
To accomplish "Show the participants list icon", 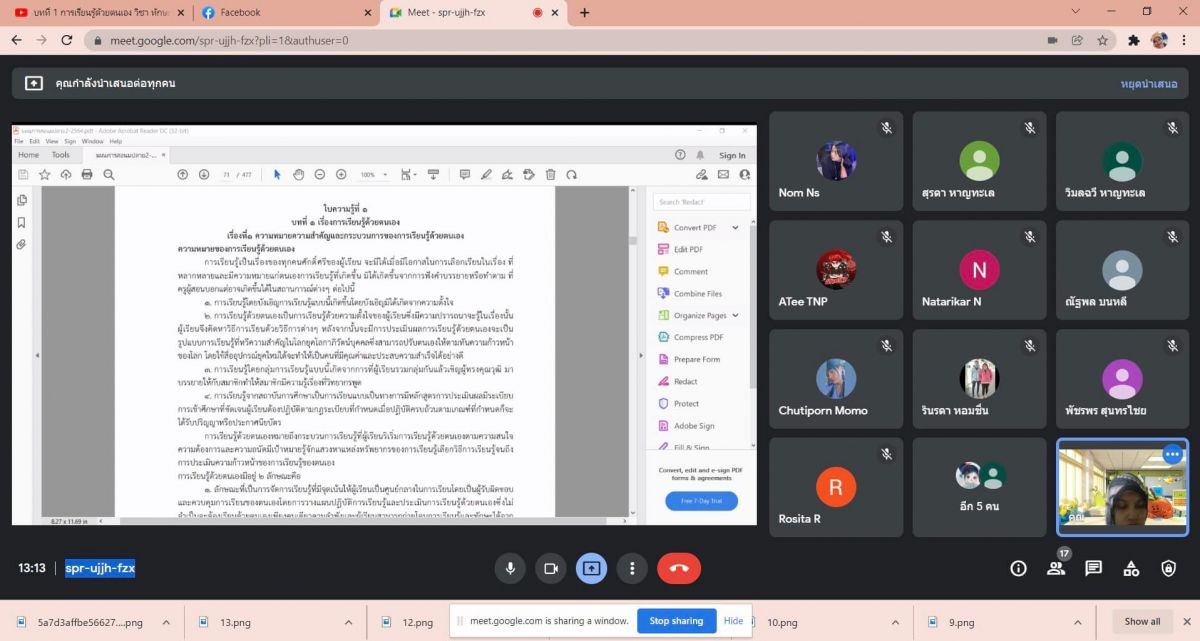I will point(1055,568).
